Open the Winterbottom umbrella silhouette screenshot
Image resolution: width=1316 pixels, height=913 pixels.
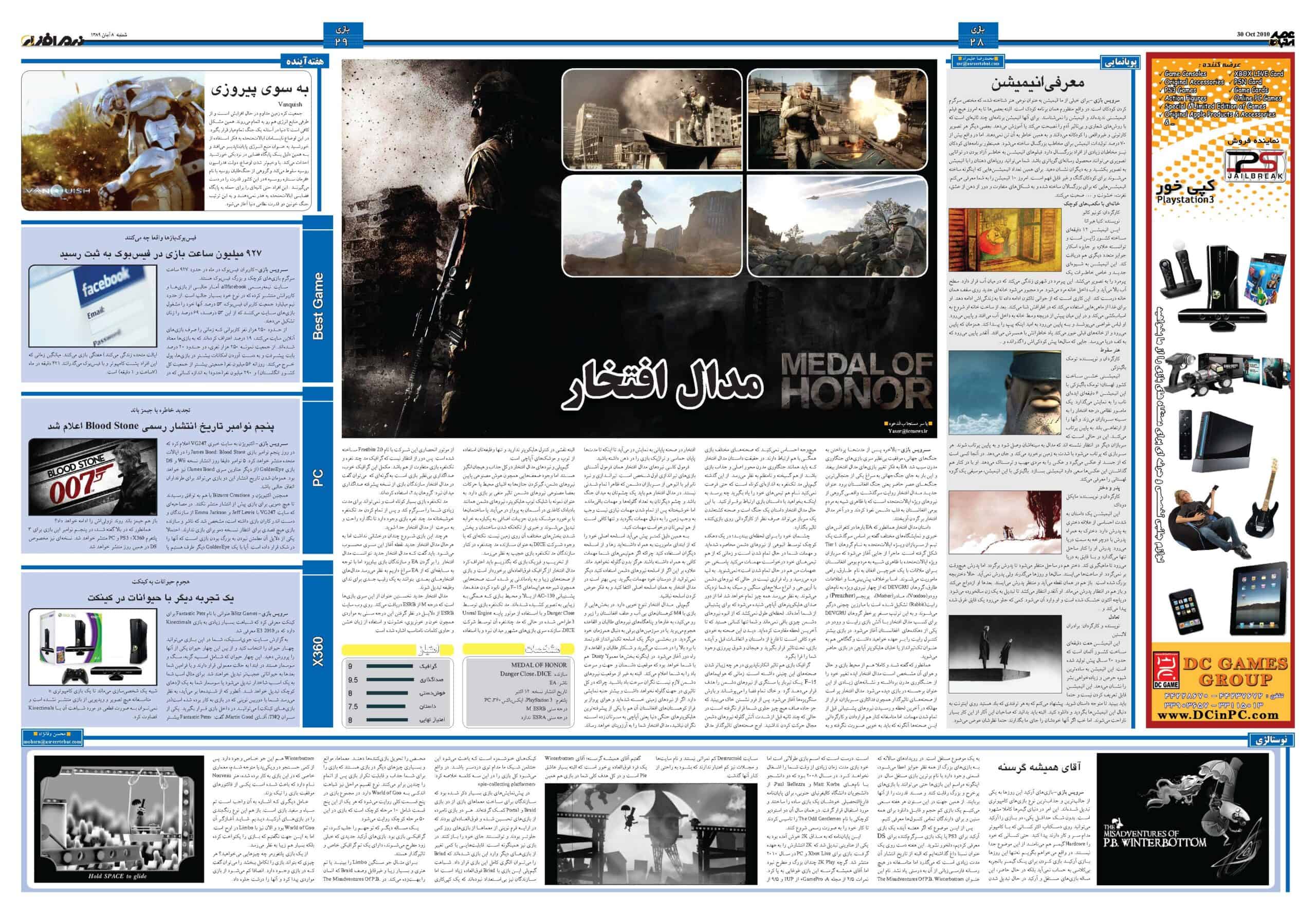(650, 834)
